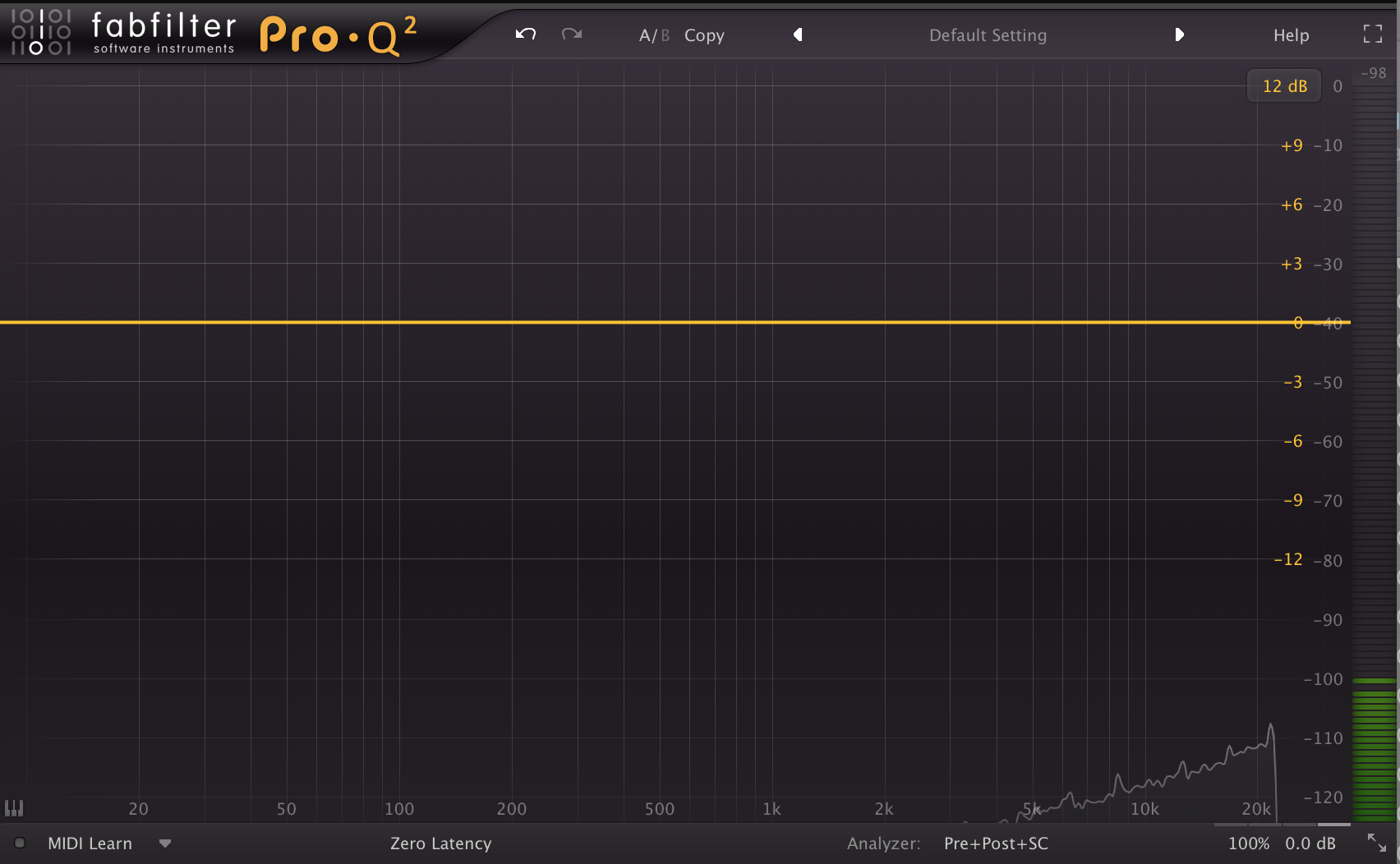Open the MIDI Learn dropdown arrow
This screenshot has width=1400, height=864.
165,843
